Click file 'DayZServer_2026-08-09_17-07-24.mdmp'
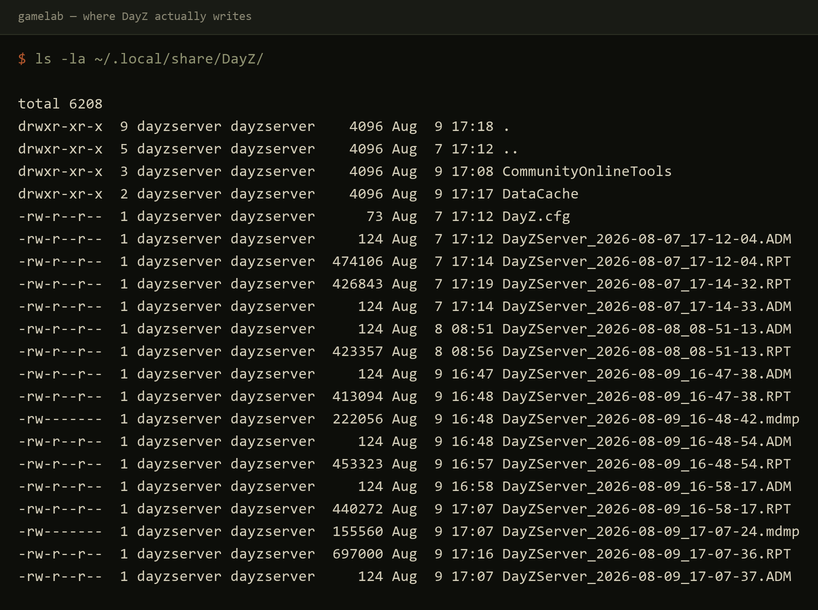The height and width of the screenshot is (610, 818). (651, 531)
